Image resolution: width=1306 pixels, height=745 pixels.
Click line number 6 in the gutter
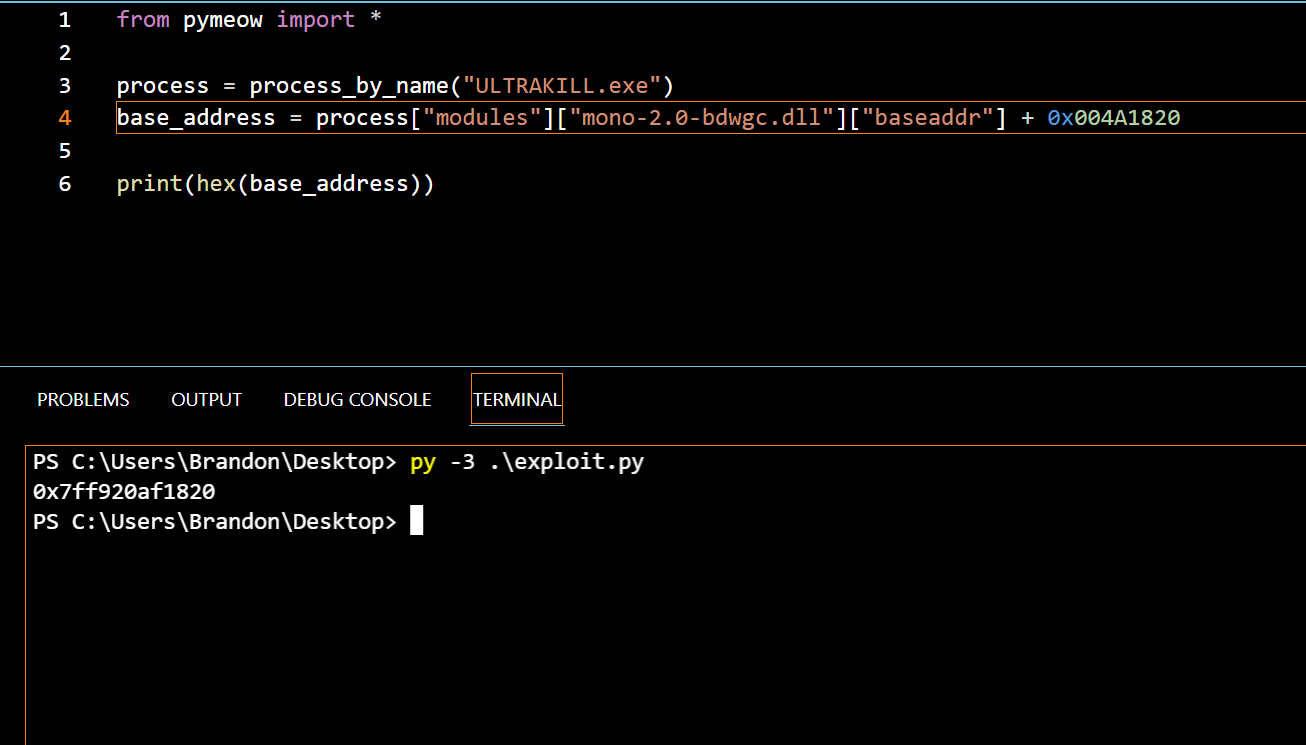coord(64,184)
